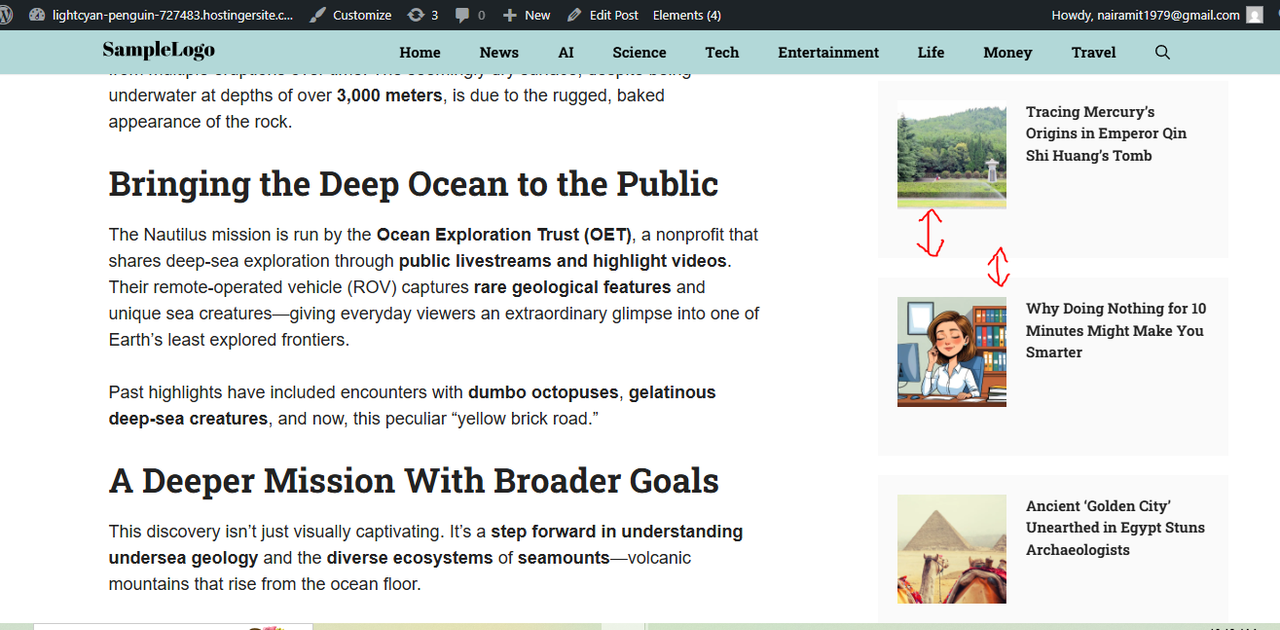Open the Egypt pyramids thumbnail
This screenshot has width=1280, height=630.
point(952,549)
